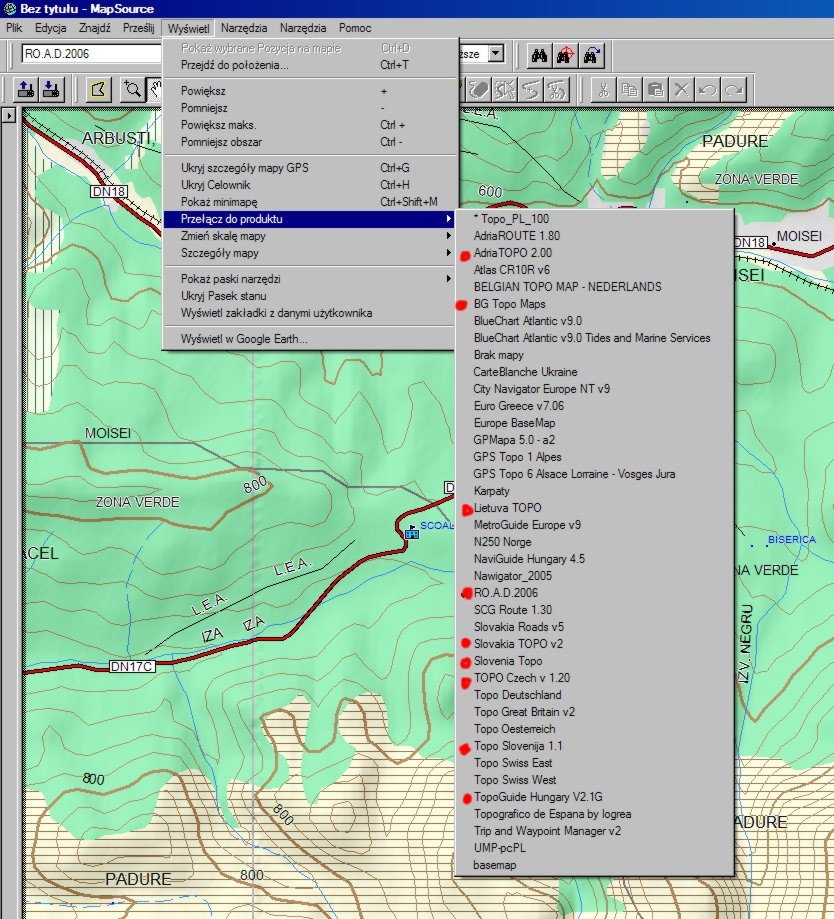Select Lietuva TOPO product
Screen dimensions: 834x919
(594, 508)
